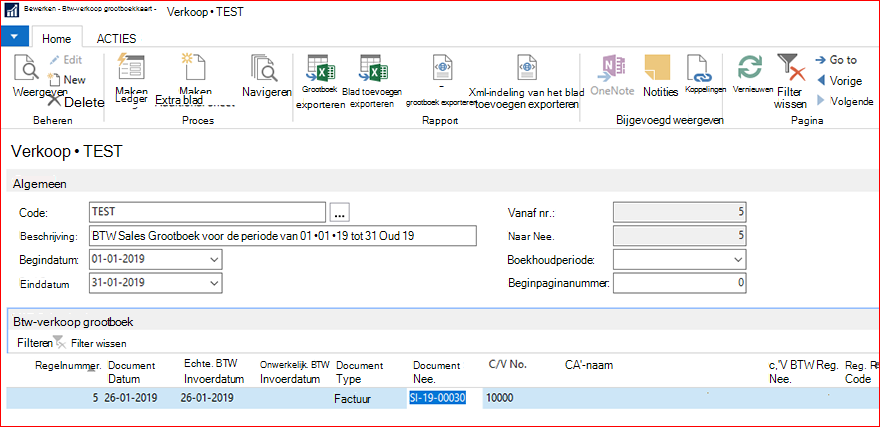The width and height of the screenshot is (880, 427).
Task: Go to previous record with Vorige
Action: click(x=838, y=81)
